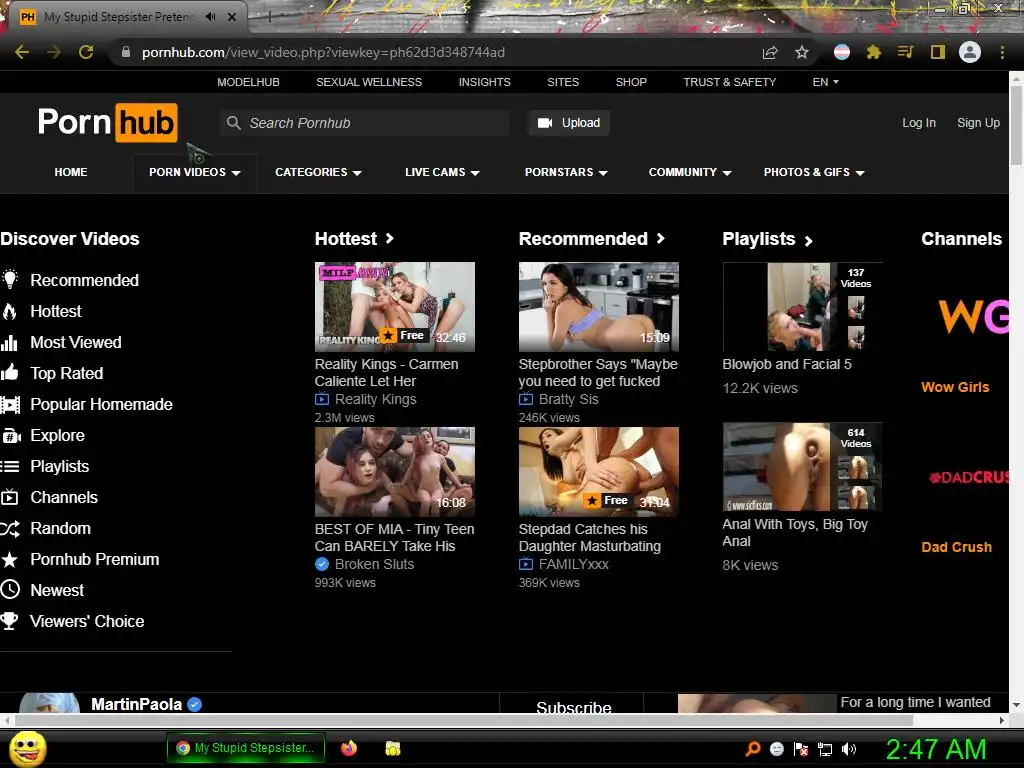Expand the EN language dropdown
This screenshot has height=768, width=1024.
tap(825, 82)
